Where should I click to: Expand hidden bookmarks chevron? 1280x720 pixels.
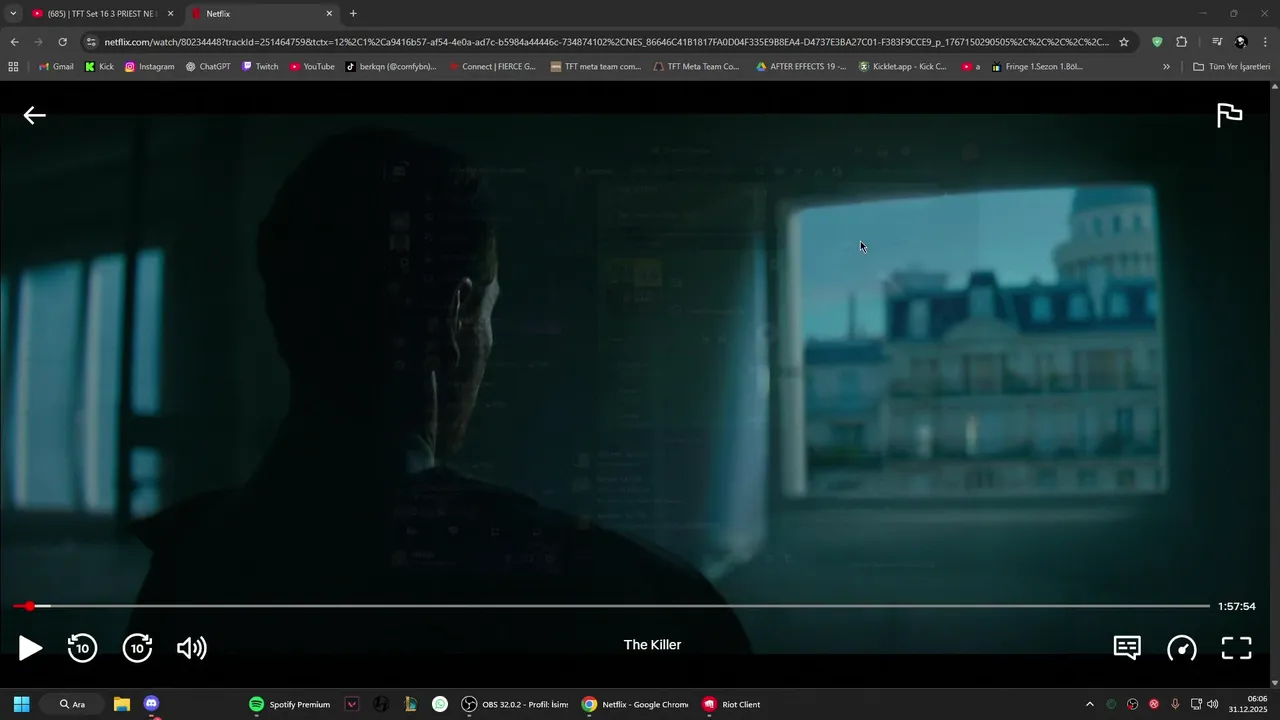[1166, 67]
